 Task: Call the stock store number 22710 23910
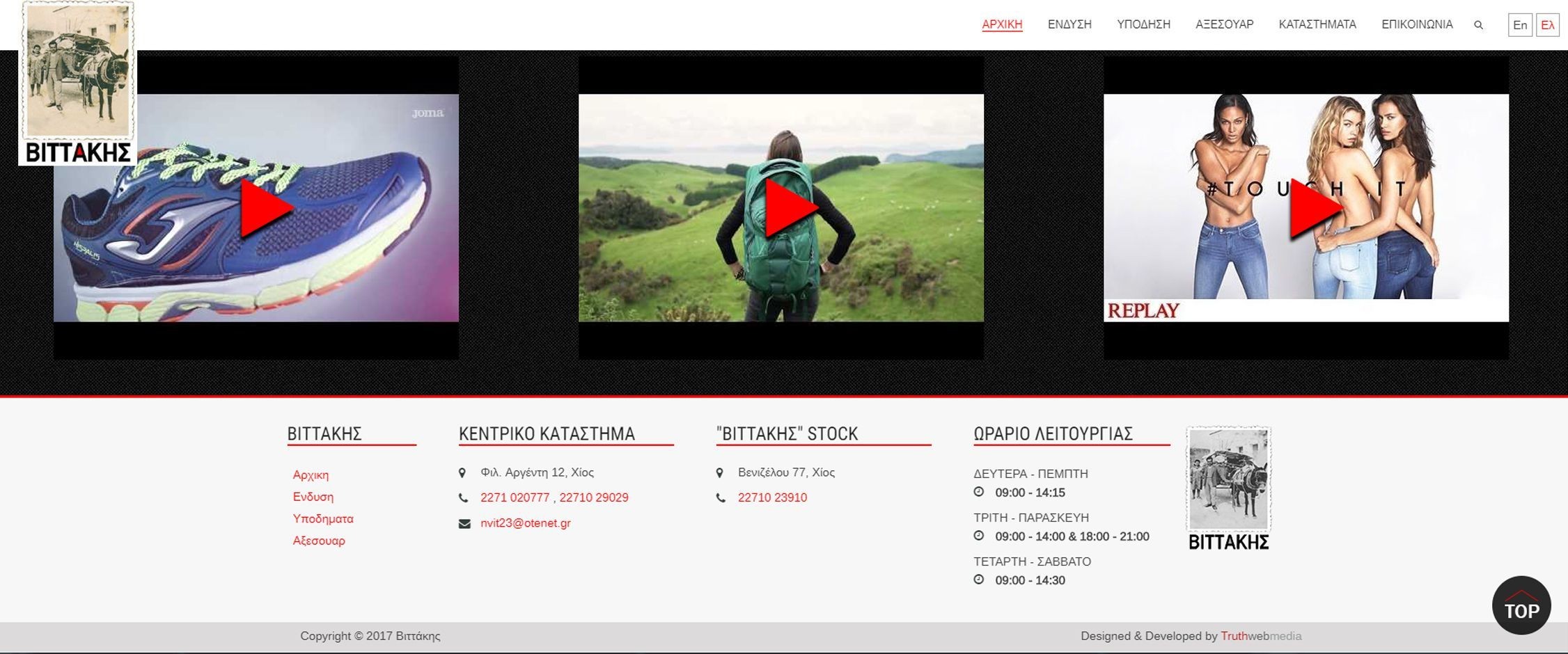(772, 497)
